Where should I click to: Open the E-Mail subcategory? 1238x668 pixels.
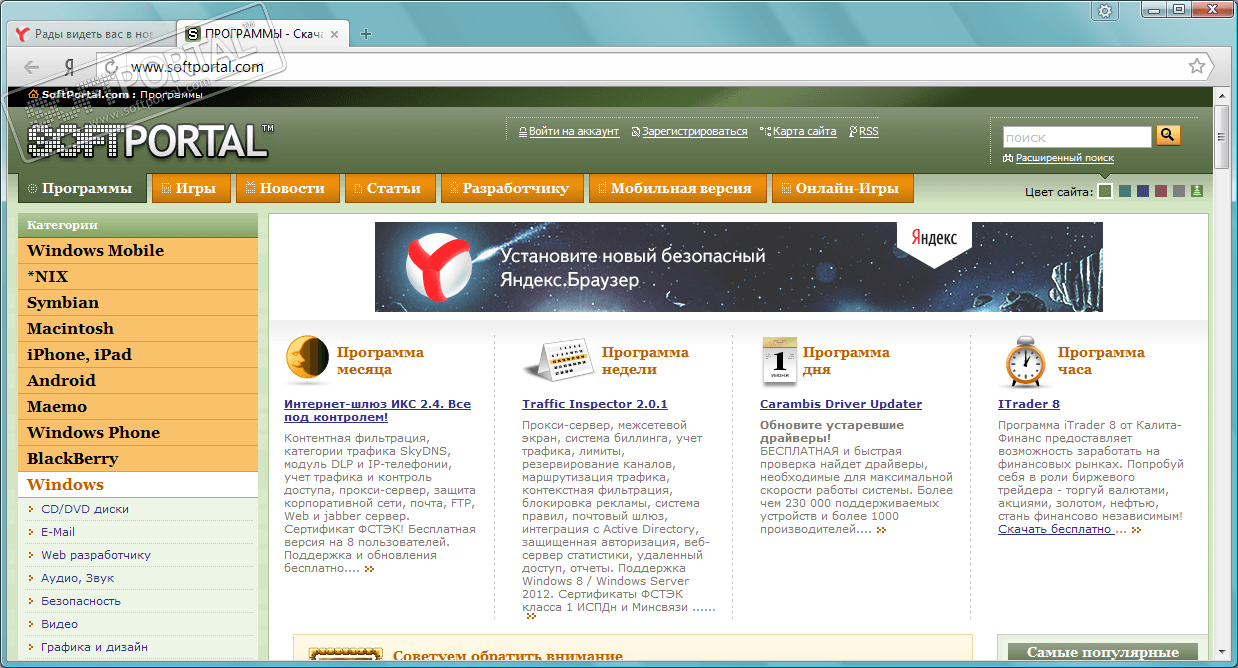tap(58, 532)
